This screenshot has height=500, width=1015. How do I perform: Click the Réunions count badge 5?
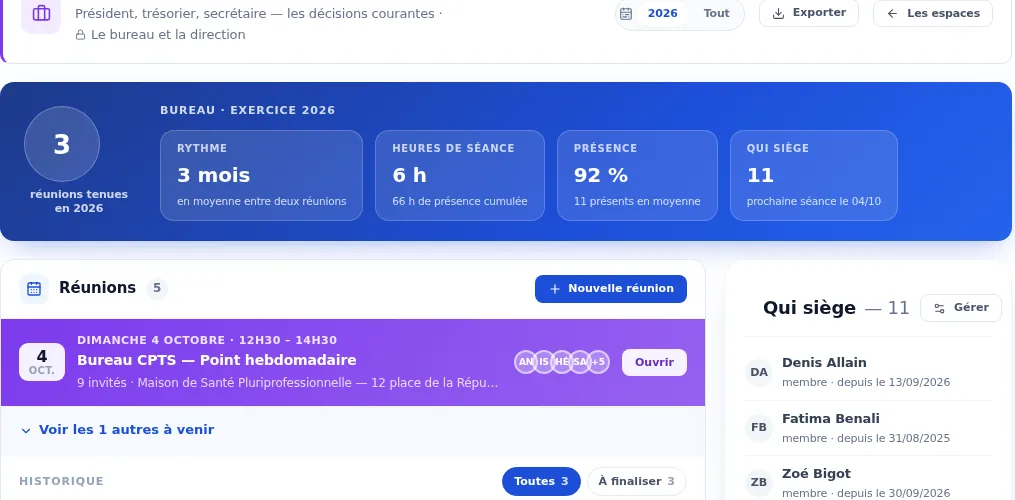pos(157,288)
